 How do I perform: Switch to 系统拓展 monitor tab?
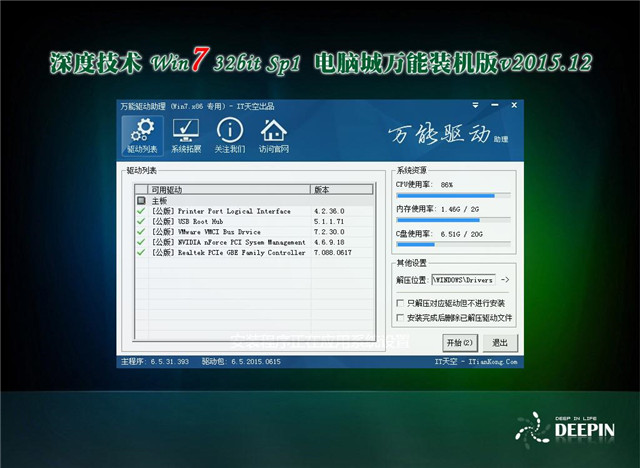pyautogui.click(x=186, y=136)
